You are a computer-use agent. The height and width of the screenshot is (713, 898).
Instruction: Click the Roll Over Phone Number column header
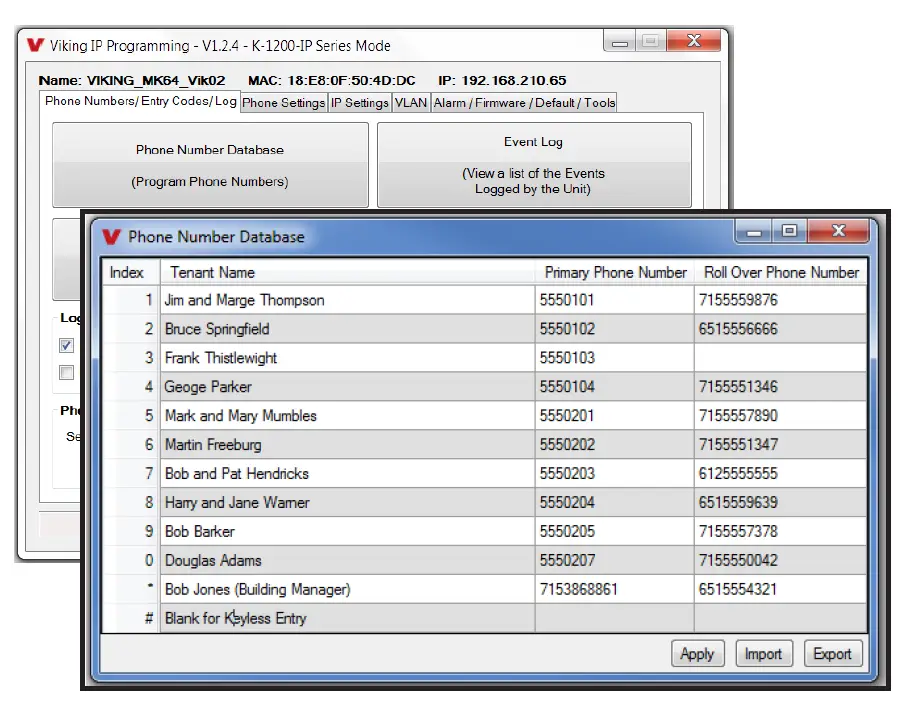click(x=781, y=272)
